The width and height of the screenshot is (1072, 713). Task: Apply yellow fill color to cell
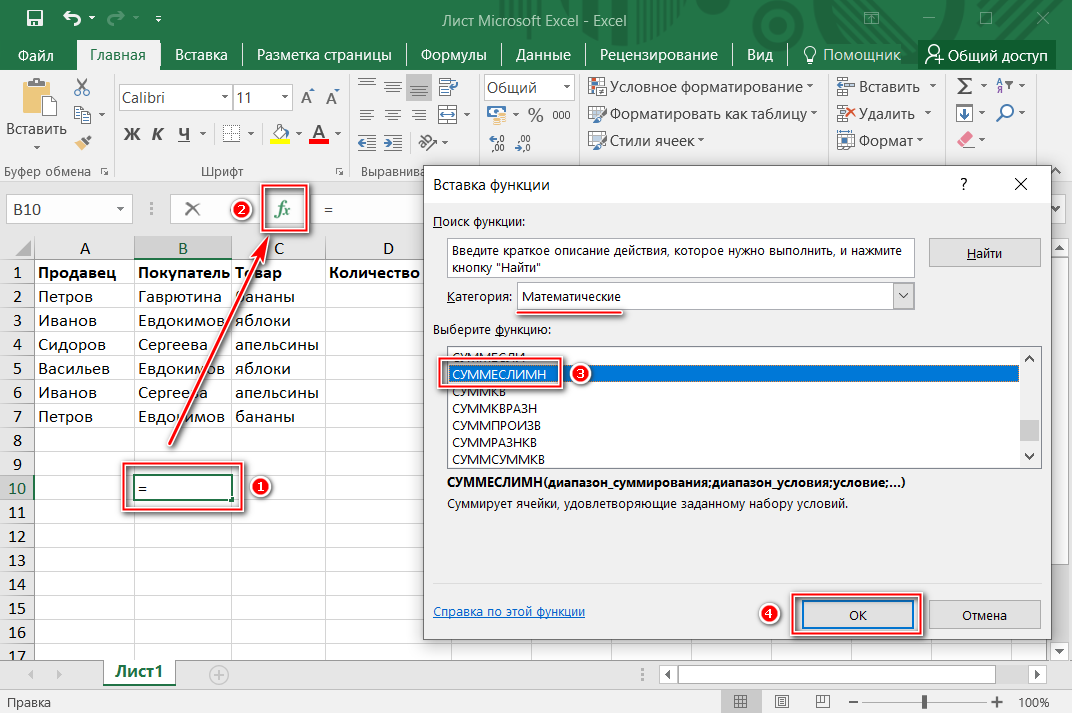click(x=280, y=133)
